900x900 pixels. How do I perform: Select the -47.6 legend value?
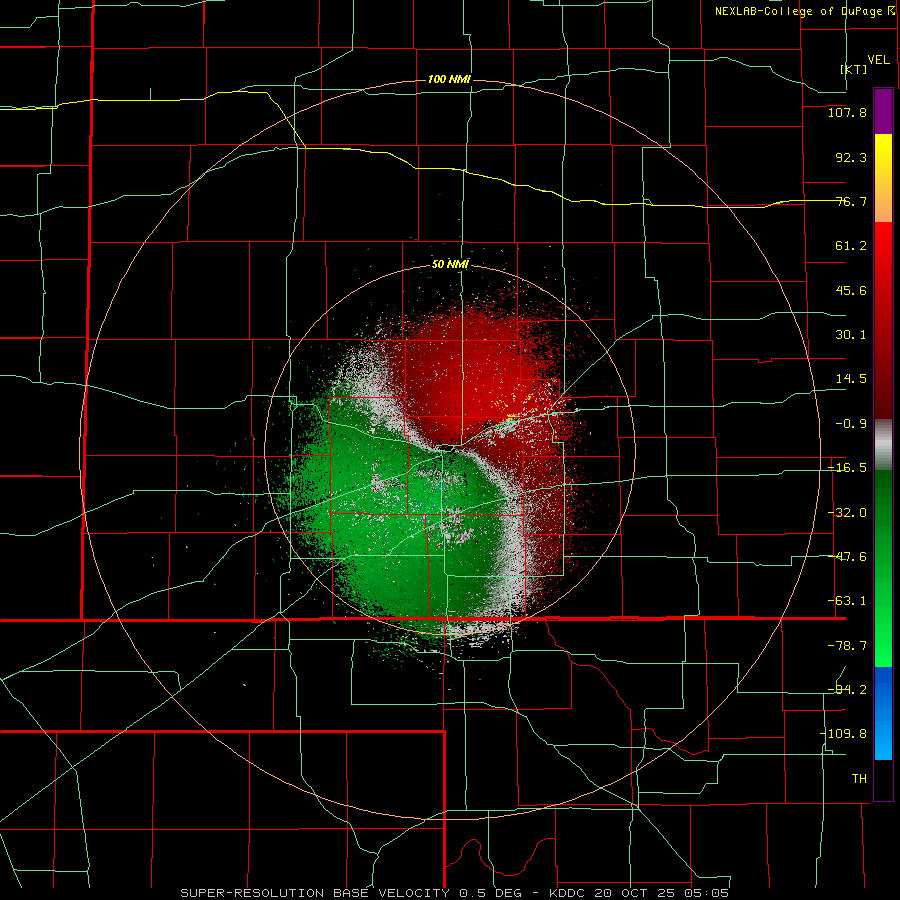[x=847, y=557]
